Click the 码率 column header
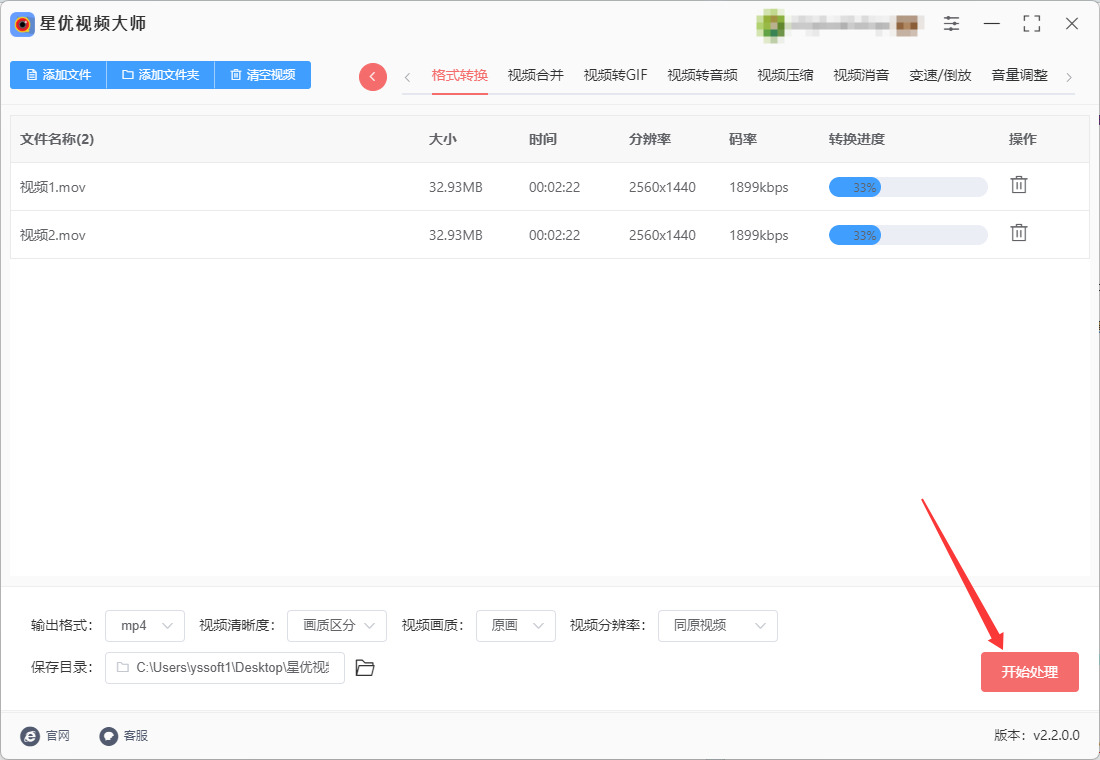The image size is (1100, 760). (743, 139)
